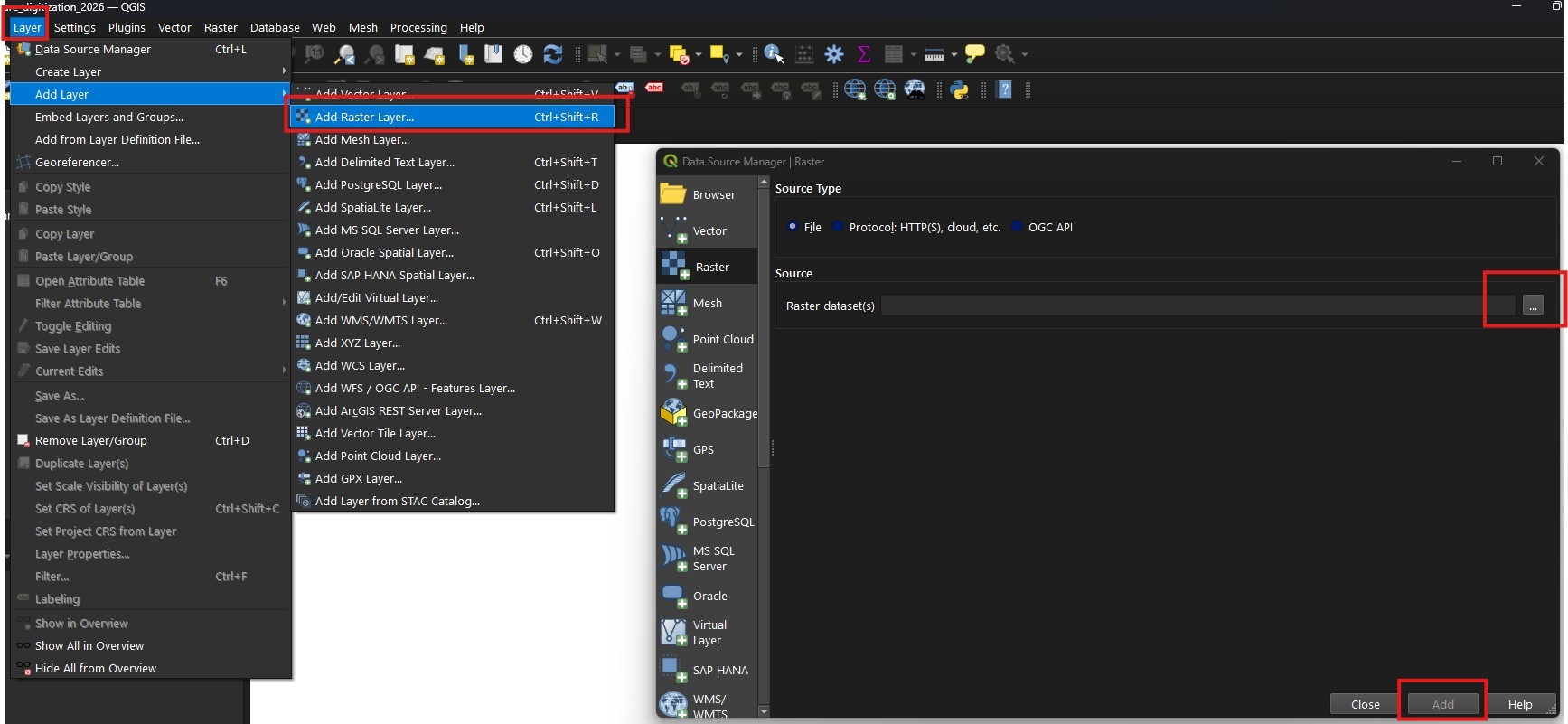Select the OGC API radio button
The image size is (1568, 724).
coord(1017,227)
